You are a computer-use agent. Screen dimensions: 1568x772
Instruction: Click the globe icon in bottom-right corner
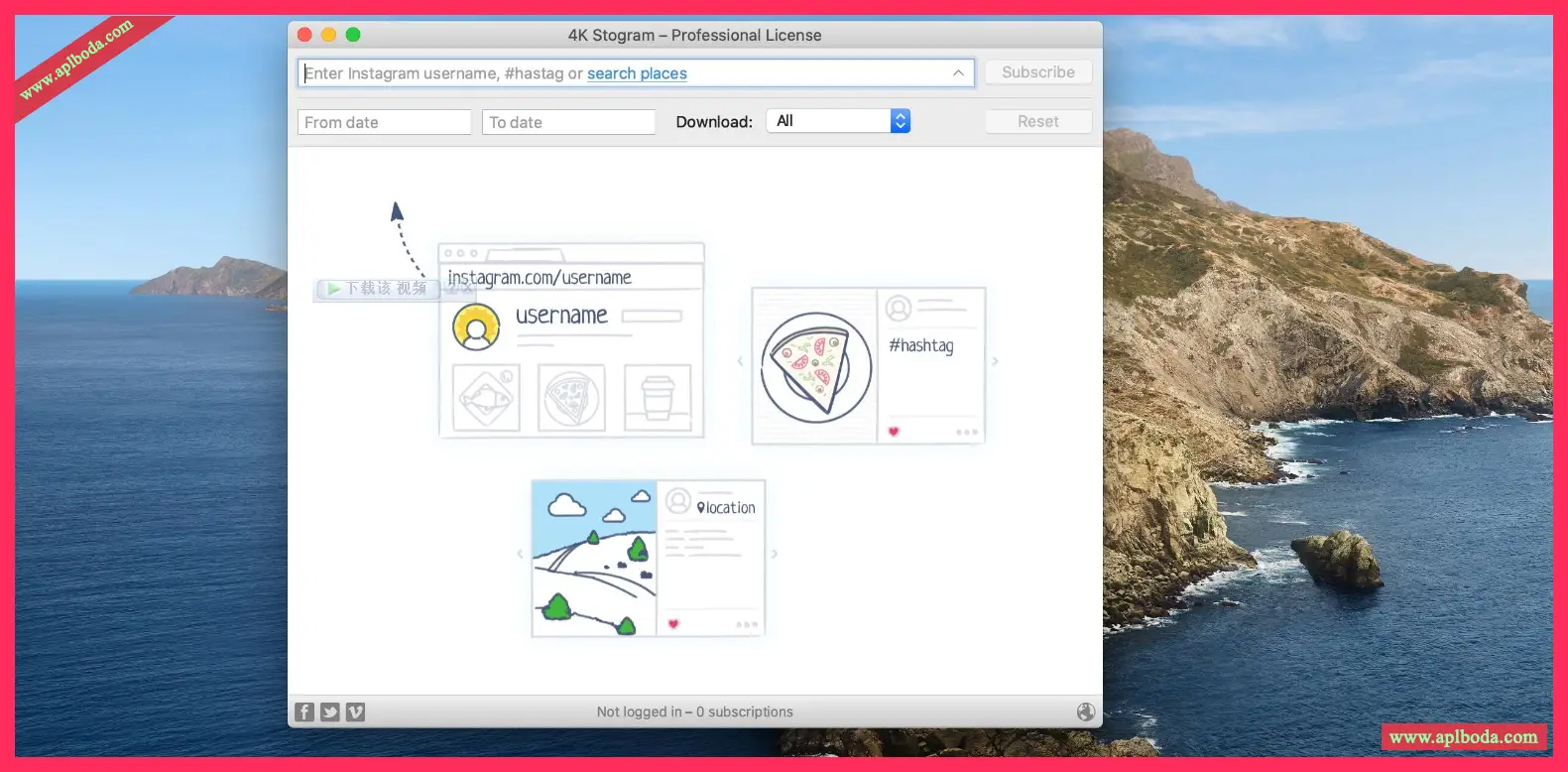tap(1086, 711)
